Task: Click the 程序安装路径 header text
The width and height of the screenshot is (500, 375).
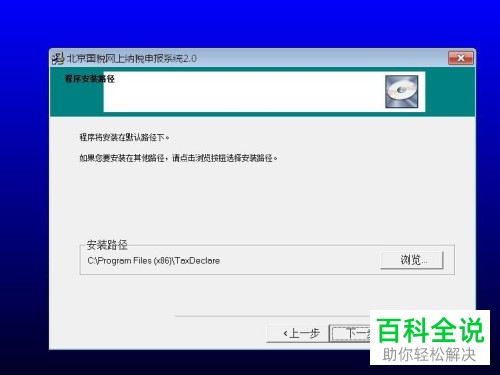Action: tap(90, 79)
